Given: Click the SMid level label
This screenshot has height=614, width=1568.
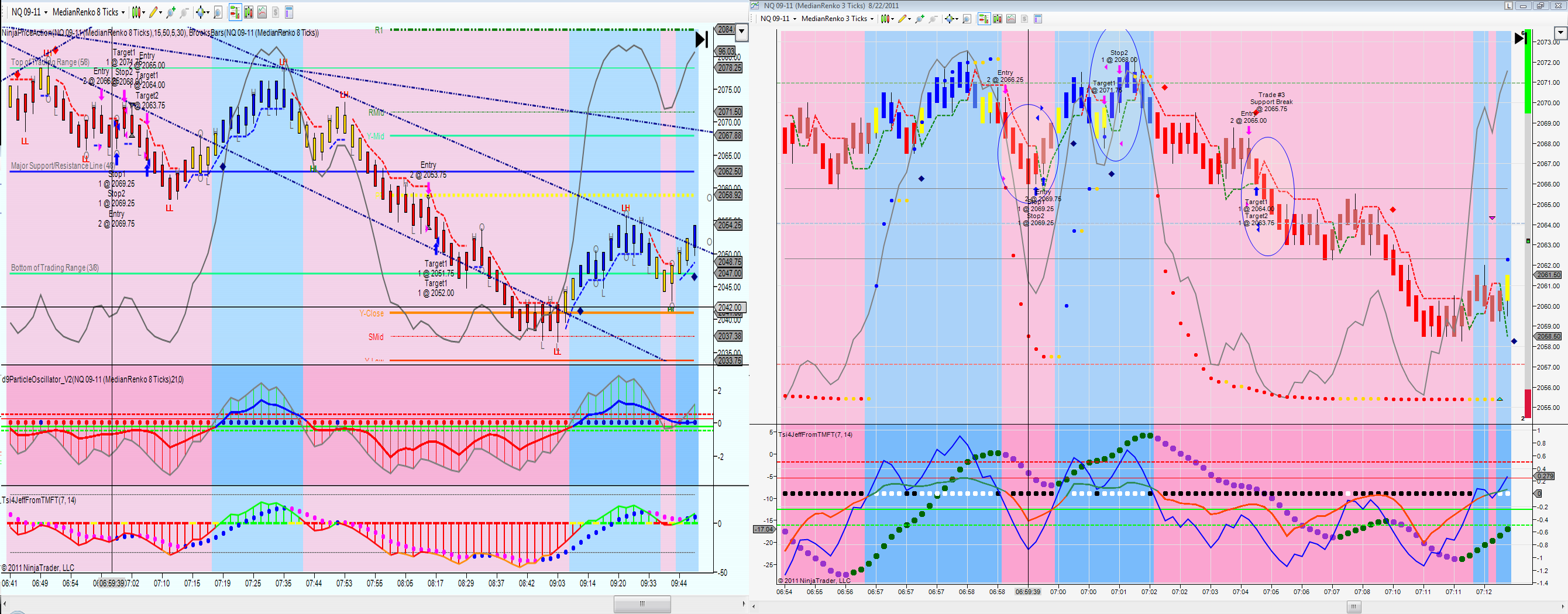Looking at the screenshot, I should (376, 337).
